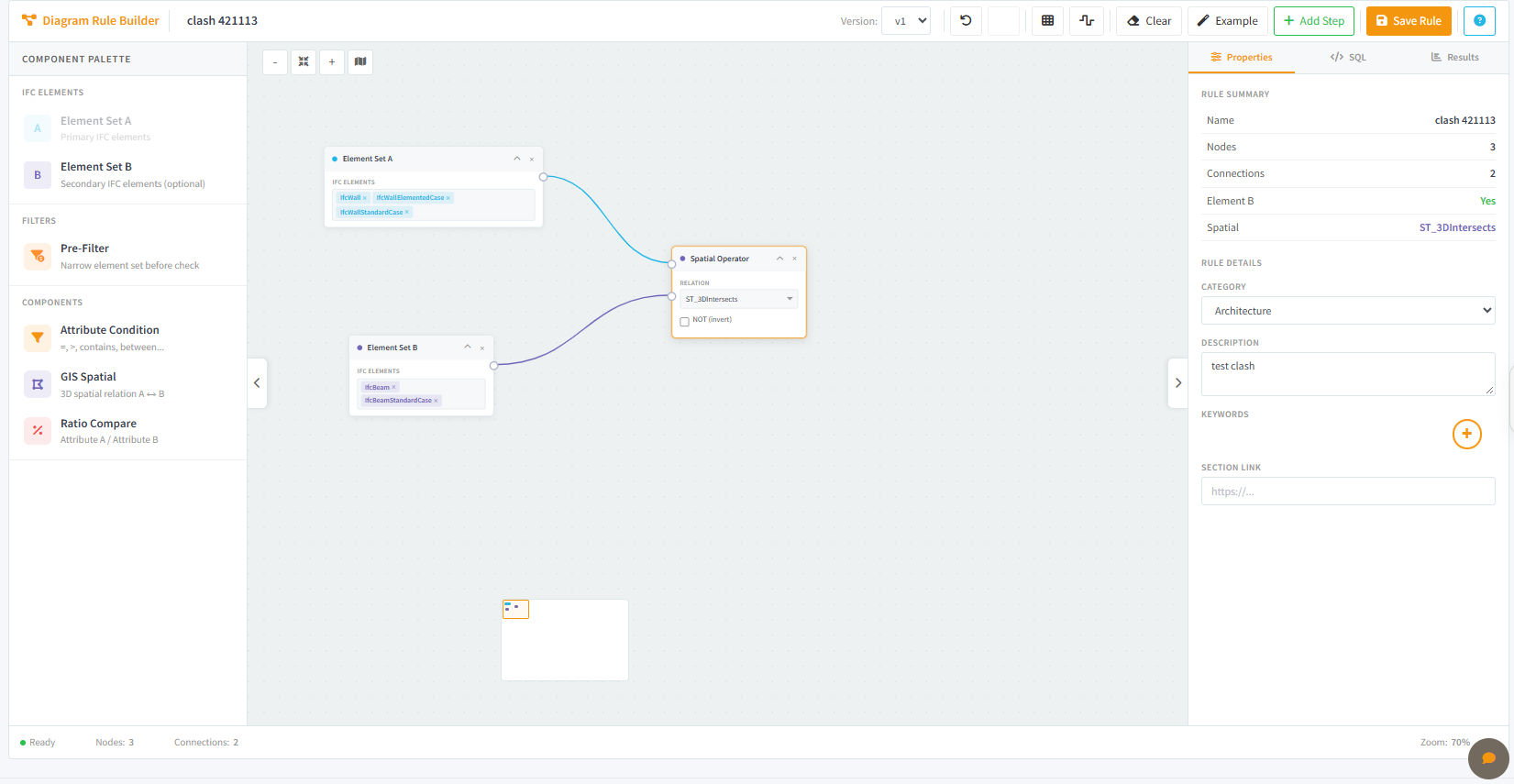
Task: Click the Save Rule button
Action: [x=1409, y=20]
